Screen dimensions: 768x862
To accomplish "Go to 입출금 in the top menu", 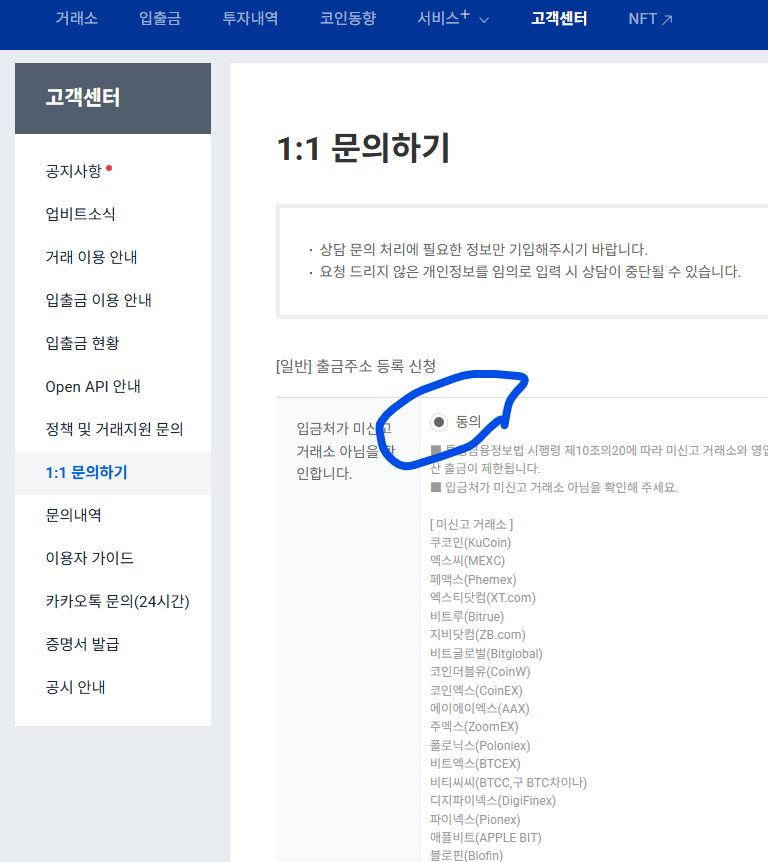I will coord(159,19).
